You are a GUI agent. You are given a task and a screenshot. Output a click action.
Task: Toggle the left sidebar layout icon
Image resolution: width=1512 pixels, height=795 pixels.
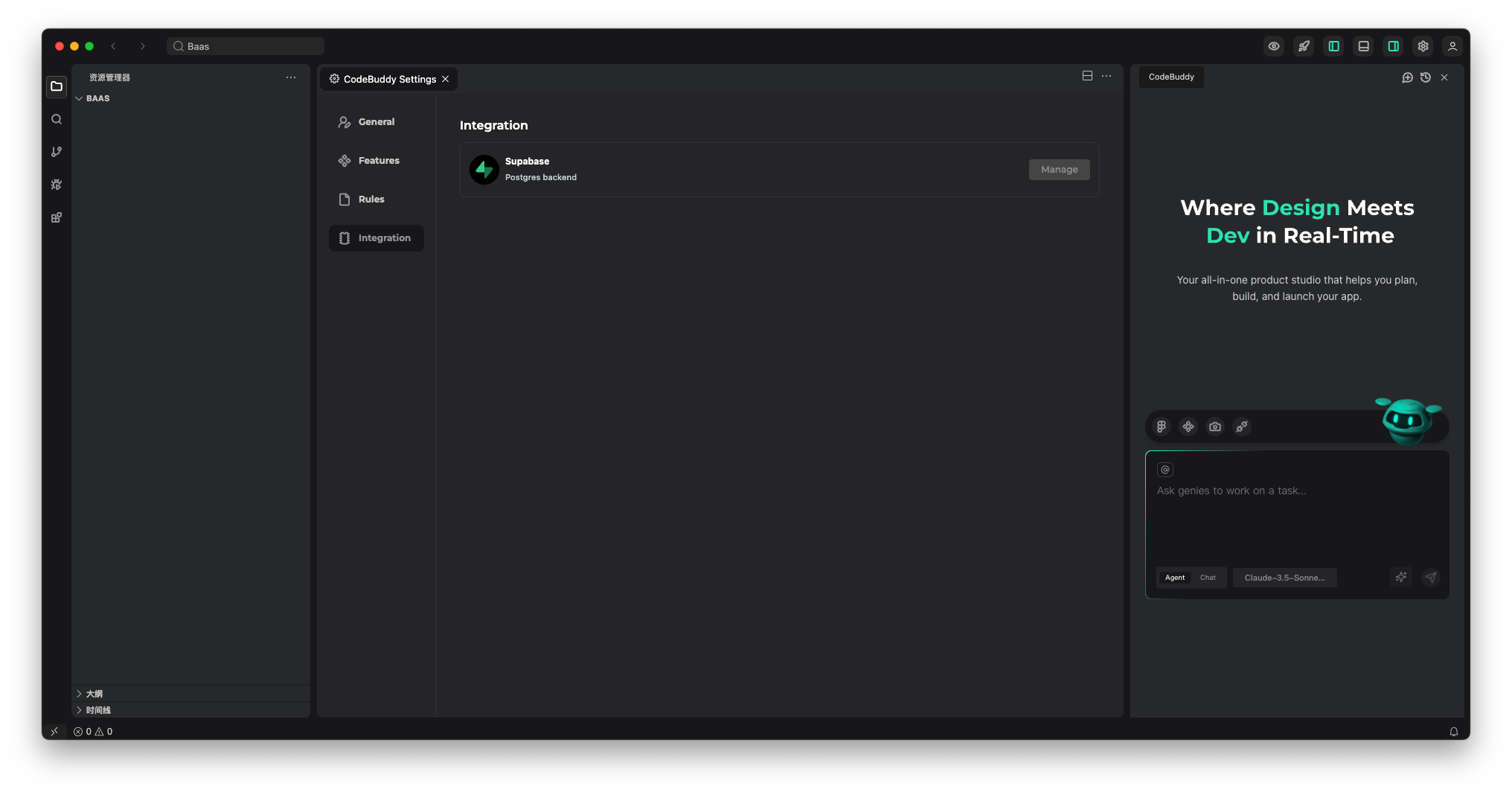1333,46
